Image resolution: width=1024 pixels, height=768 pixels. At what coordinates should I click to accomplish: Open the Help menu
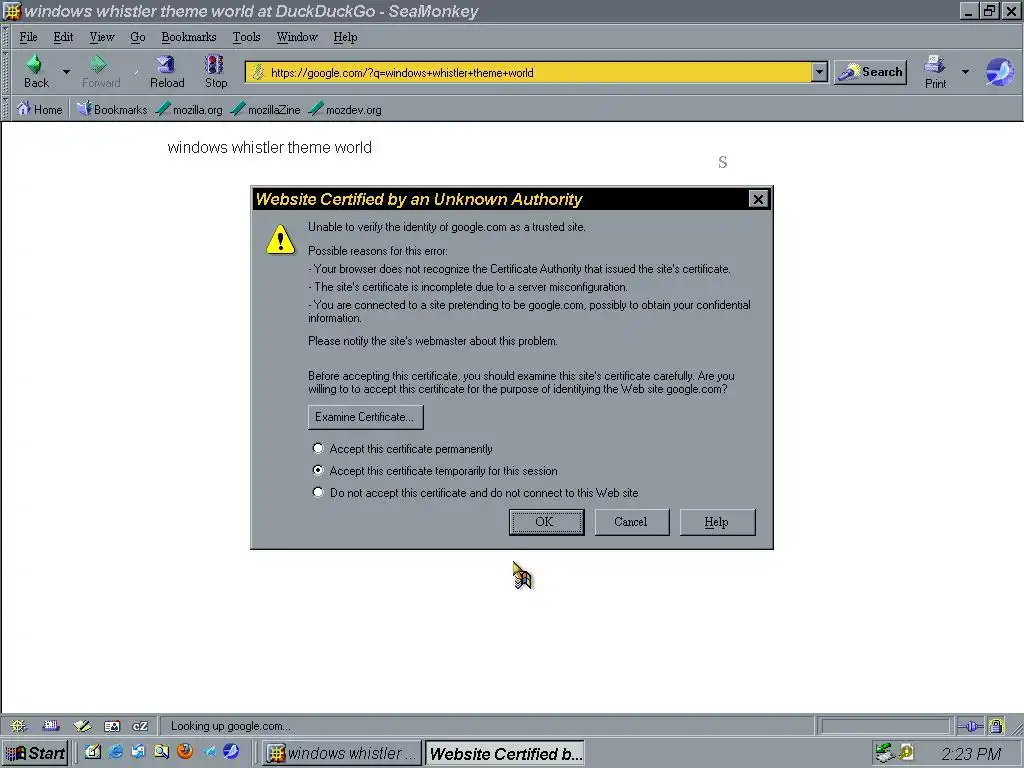pyautogui.click(x=345, y=37)
